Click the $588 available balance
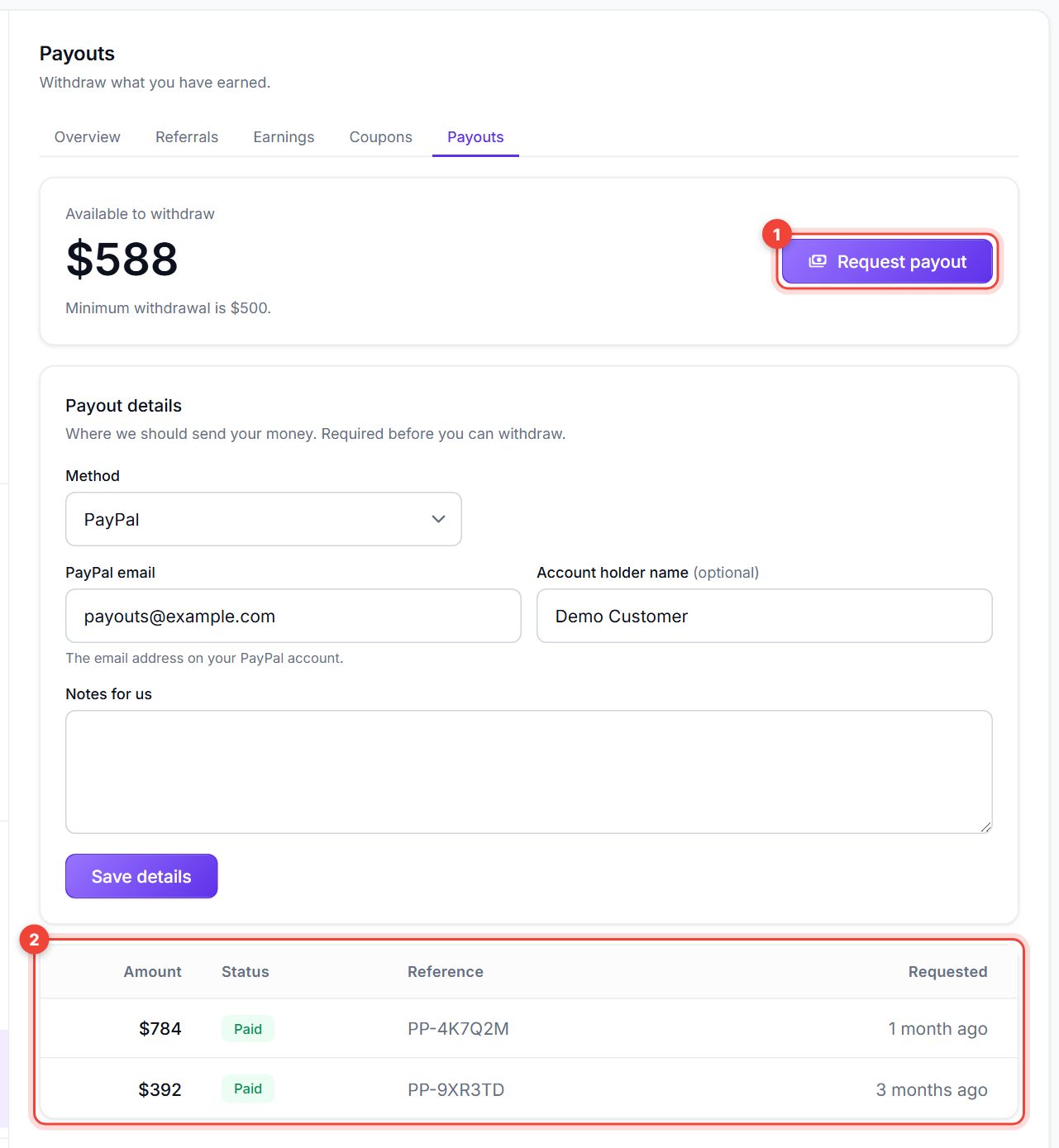 point(122,259)
